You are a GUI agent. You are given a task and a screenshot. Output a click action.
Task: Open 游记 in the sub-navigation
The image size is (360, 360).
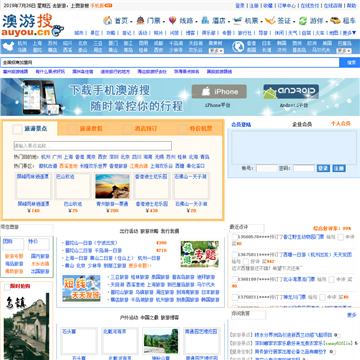tap(127, 33)
